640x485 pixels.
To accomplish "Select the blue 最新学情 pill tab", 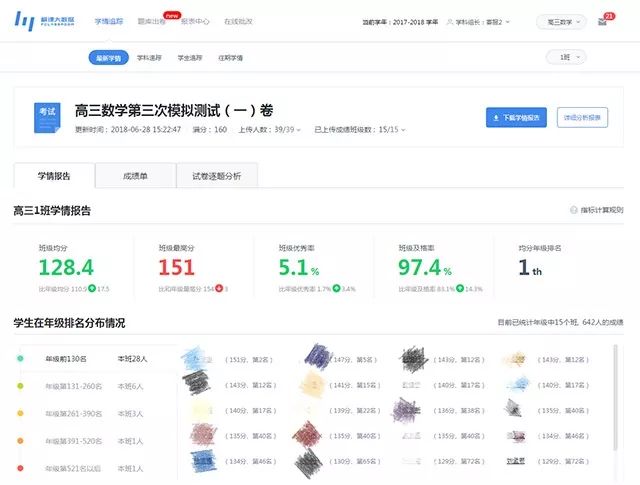I will coord(109,58).
